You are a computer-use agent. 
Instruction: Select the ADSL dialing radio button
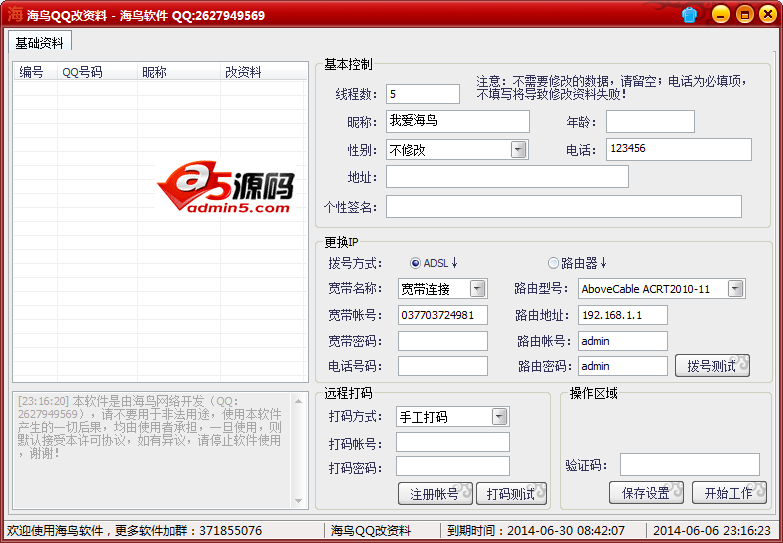(415, 263)
